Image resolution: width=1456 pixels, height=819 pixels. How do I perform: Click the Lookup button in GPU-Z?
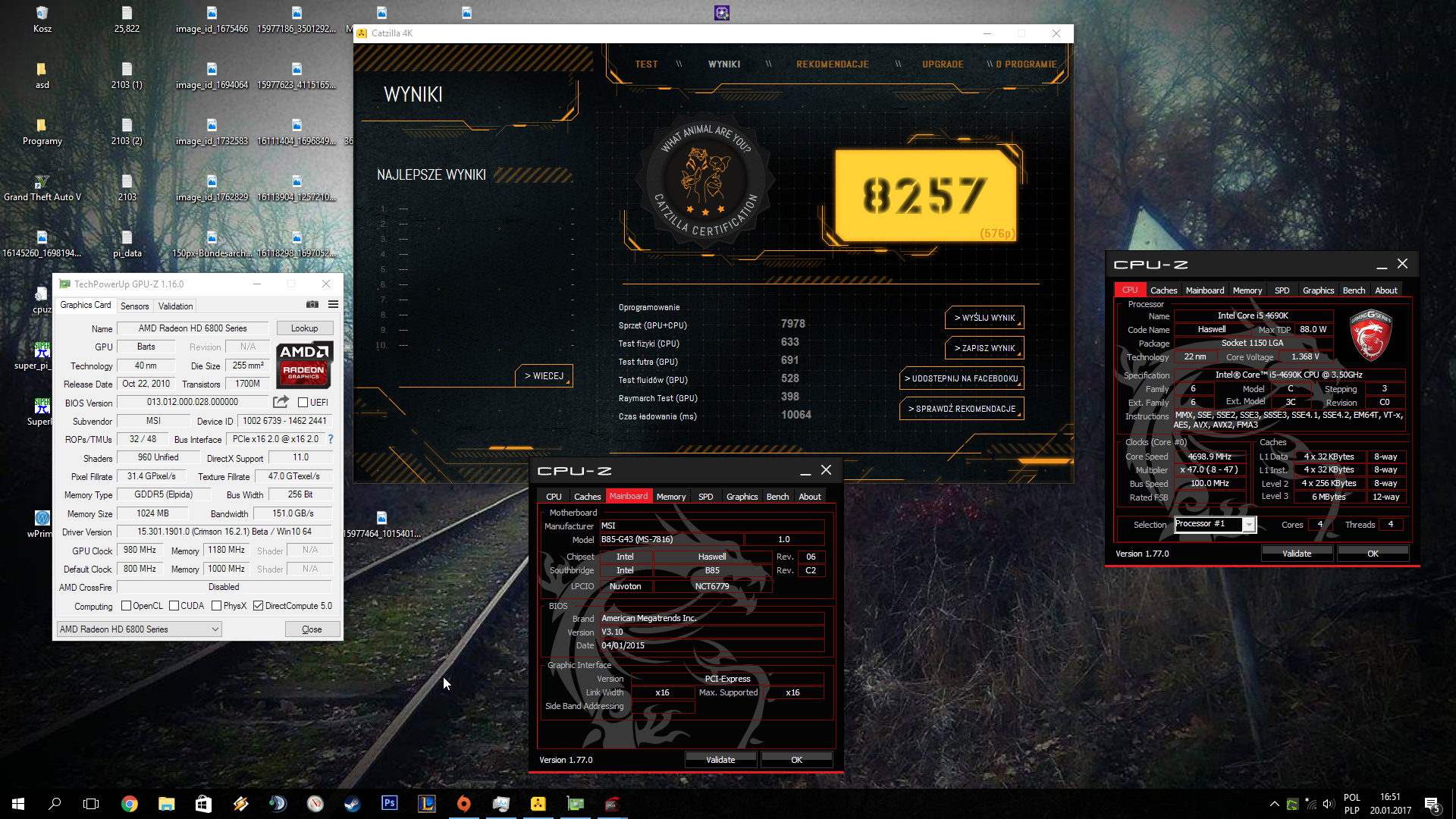[304, 328]
